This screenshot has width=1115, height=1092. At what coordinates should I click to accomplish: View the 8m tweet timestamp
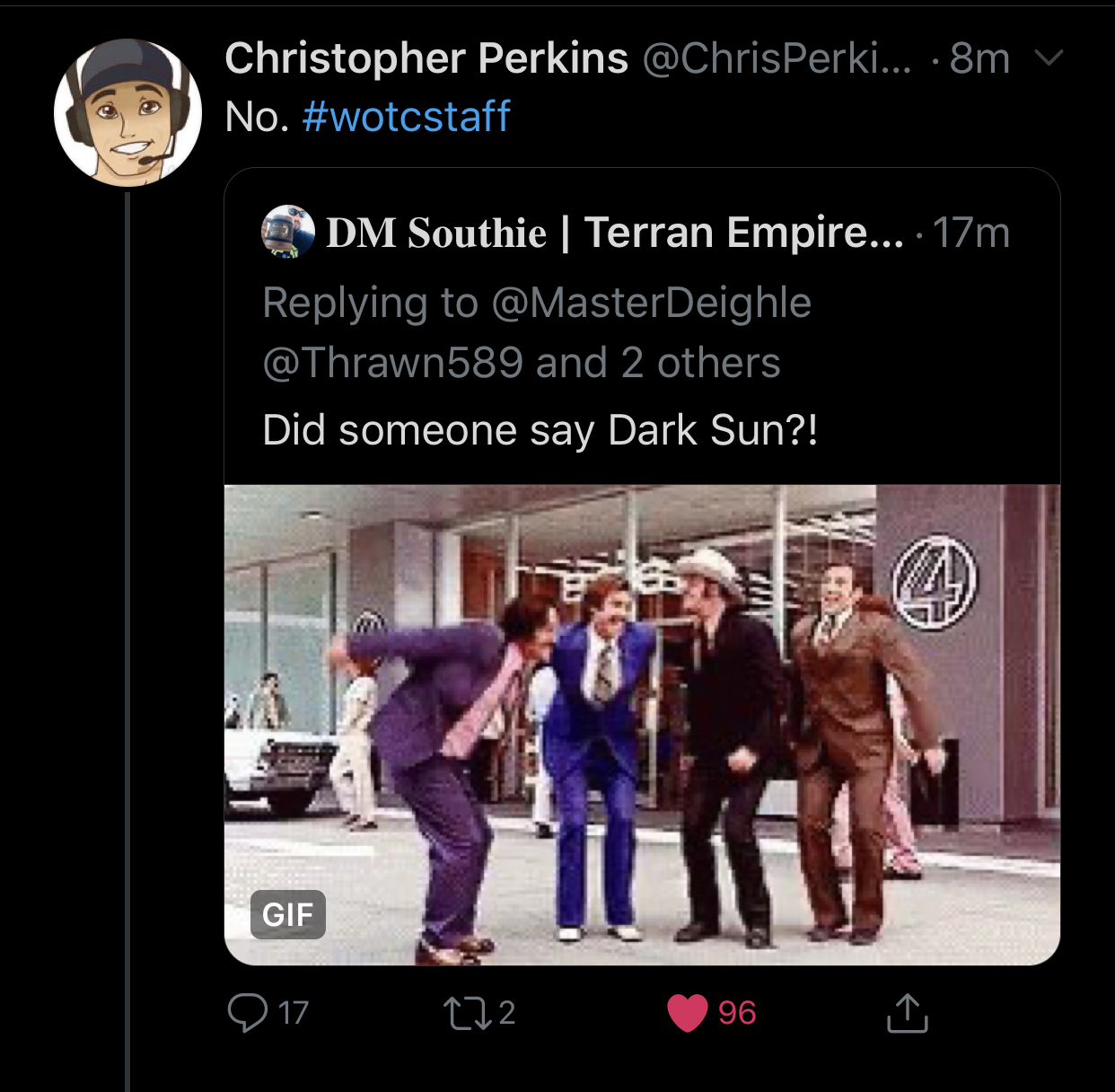[979, 58]
